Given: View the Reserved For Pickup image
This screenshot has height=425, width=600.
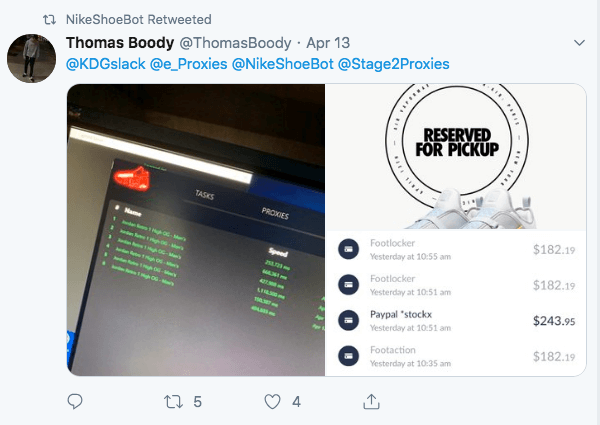Looking at the screenshot, I should pos(456,157).
